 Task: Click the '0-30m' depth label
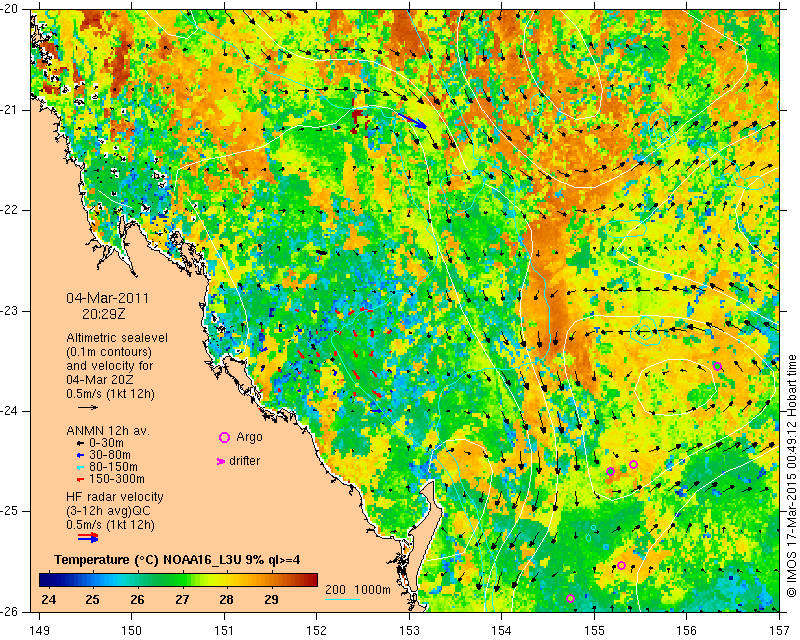tap(106, 443)
